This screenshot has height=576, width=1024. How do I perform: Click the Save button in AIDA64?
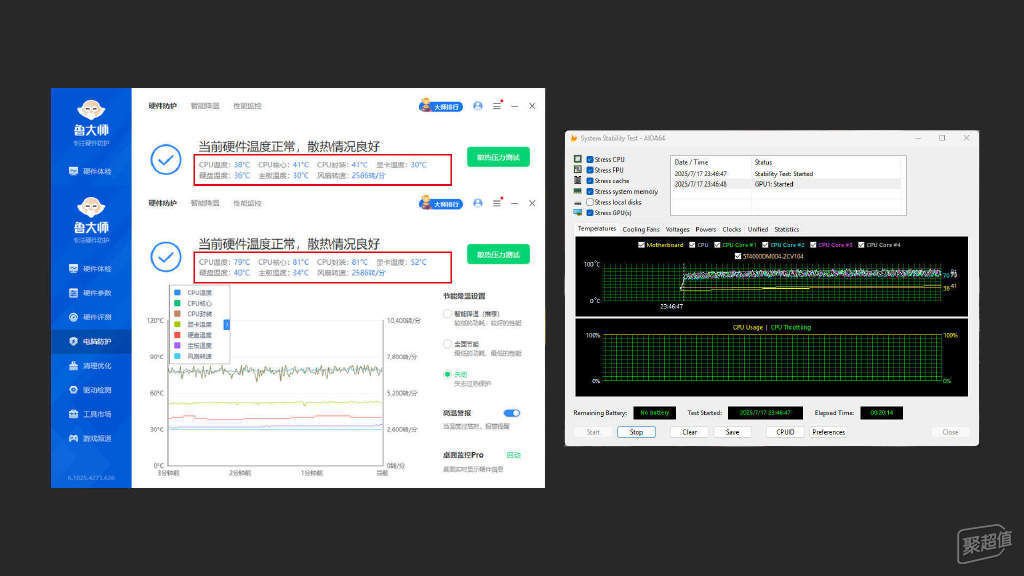pyautogui.click(x=732, y=432)
